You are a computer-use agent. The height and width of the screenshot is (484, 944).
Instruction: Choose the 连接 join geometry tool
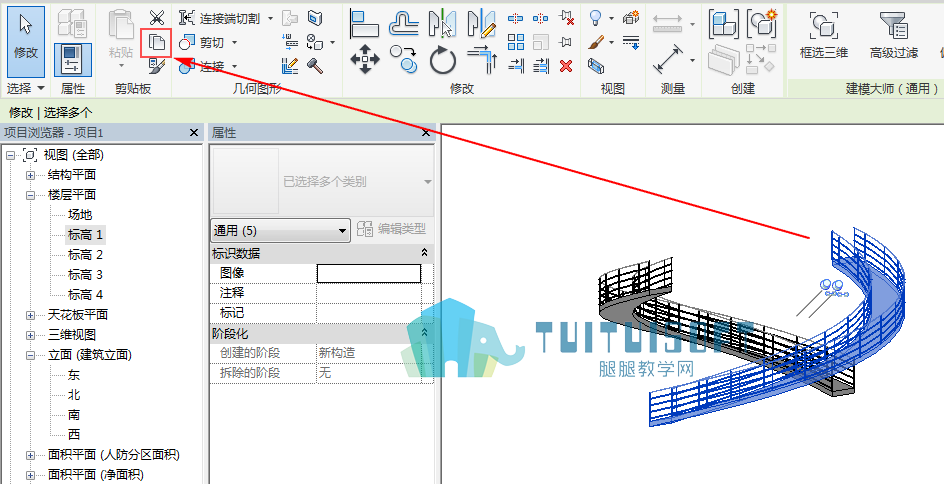[x=202, y=66]
